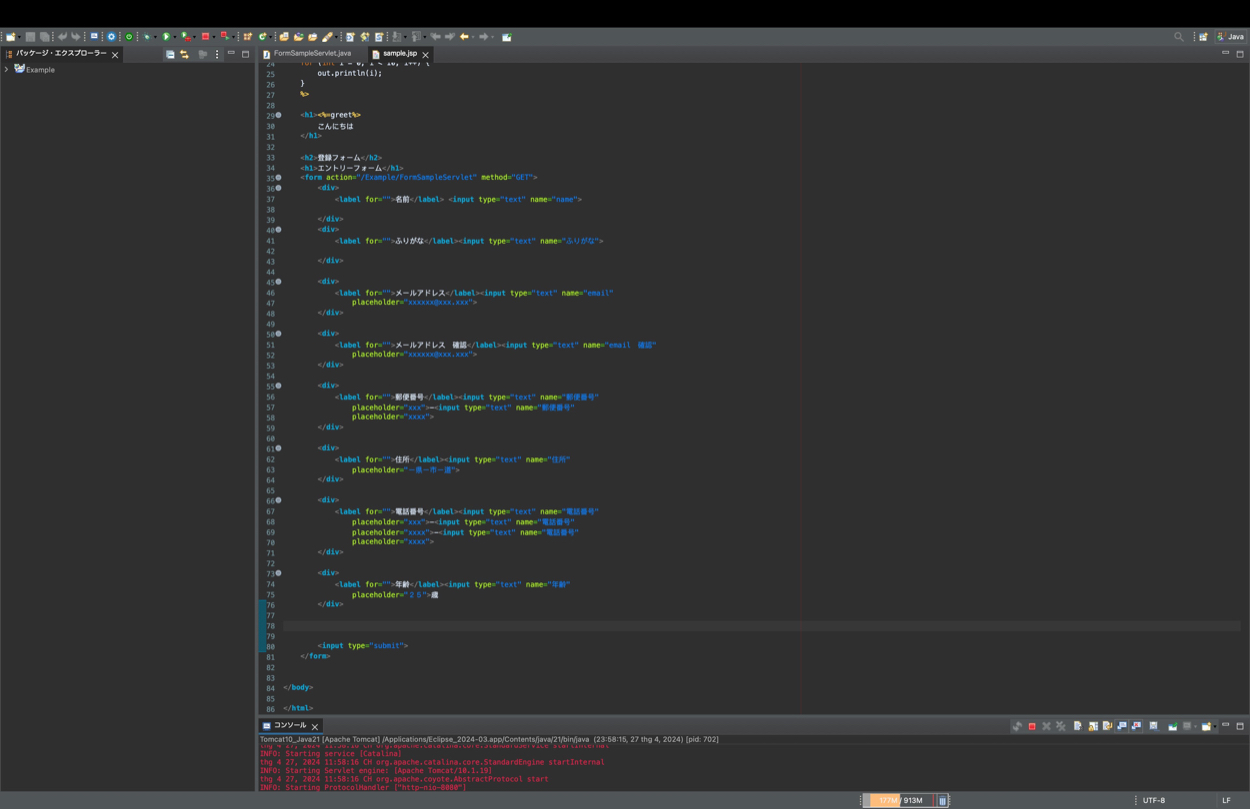Toggle the code fold marker at line 35

pos(278,178)
